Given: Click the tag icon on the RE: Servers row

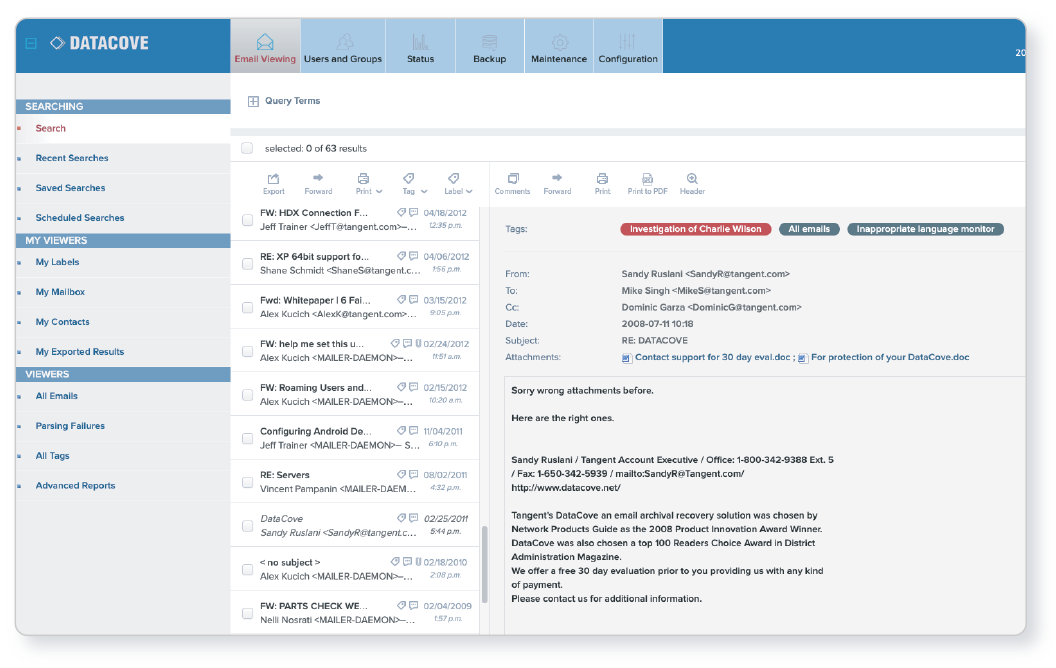Looking at the screenshot, I should pyautogui.click(x=401, y=475).
